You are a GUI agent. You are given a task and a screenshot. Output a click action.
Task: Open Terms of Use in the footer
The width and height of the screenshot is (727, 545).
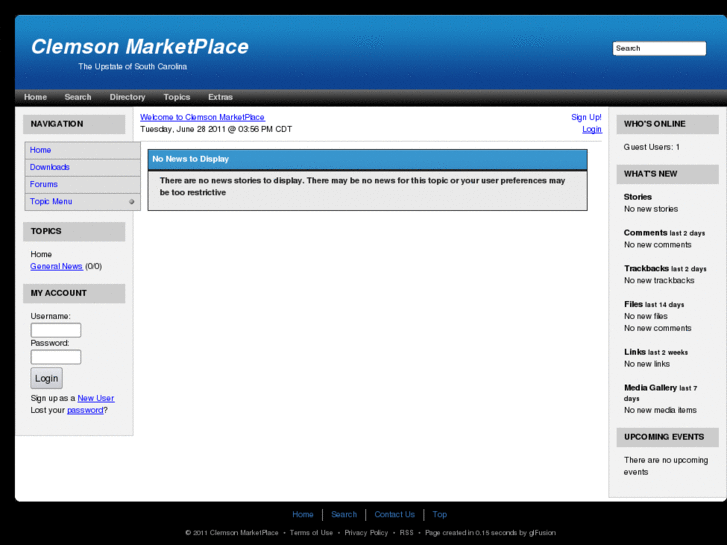click(x=312, y=532)
